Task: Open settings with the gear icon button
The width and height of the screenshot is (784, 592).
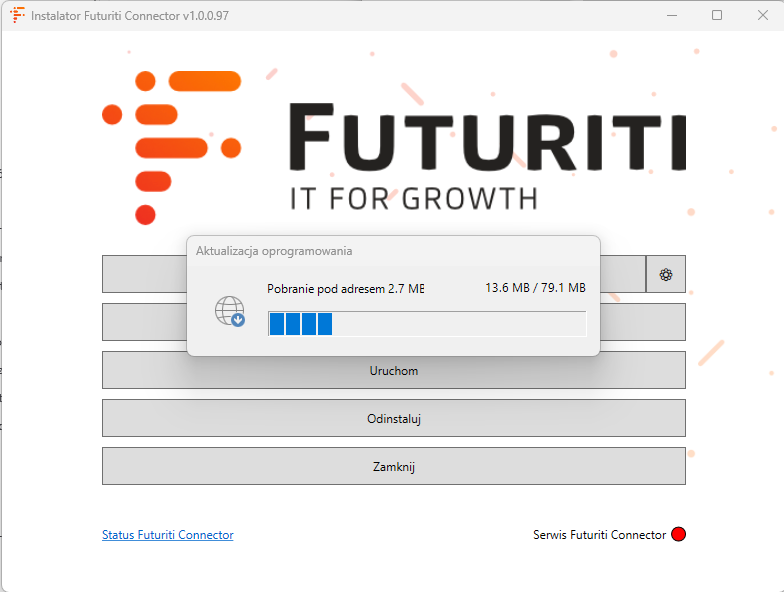Action: (666, 274)
